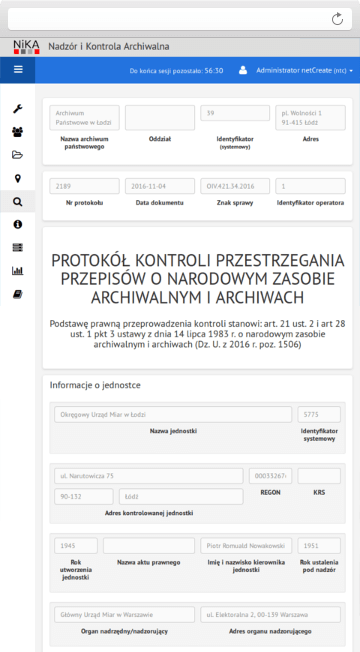Open the wrench settings sidebar icon

pyautogui.click(x=17, y=109)
